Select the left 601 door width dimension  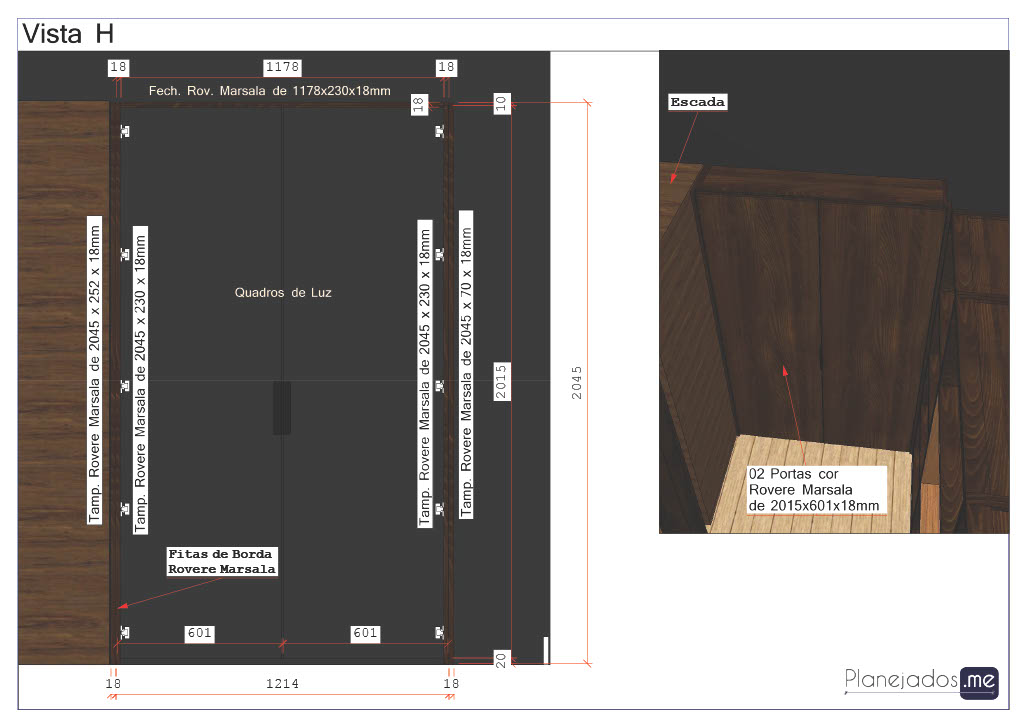(x=199, y=633)
